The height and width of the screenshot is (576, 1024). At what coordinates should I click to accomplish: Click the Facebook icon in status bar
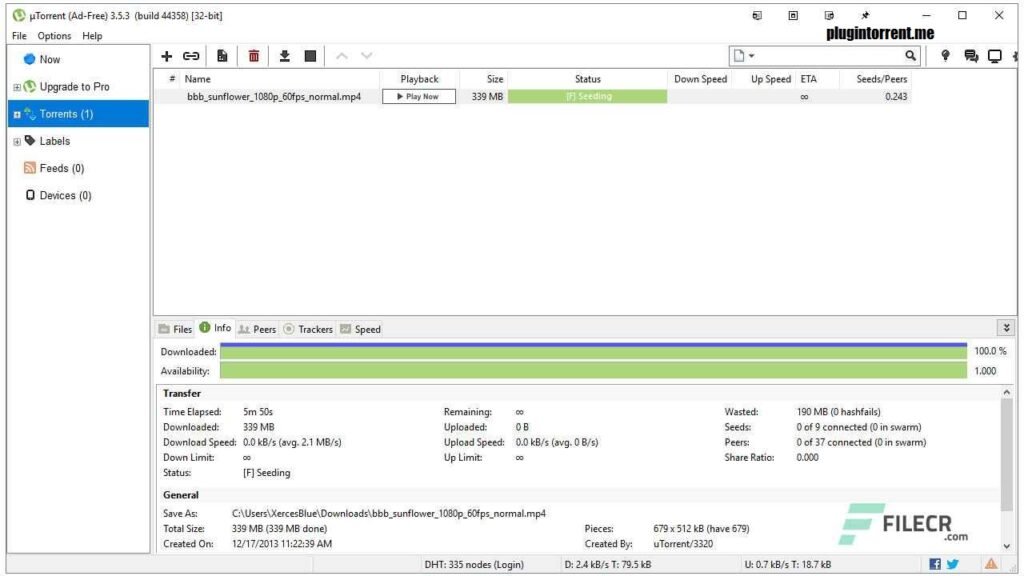pos(935,564)
